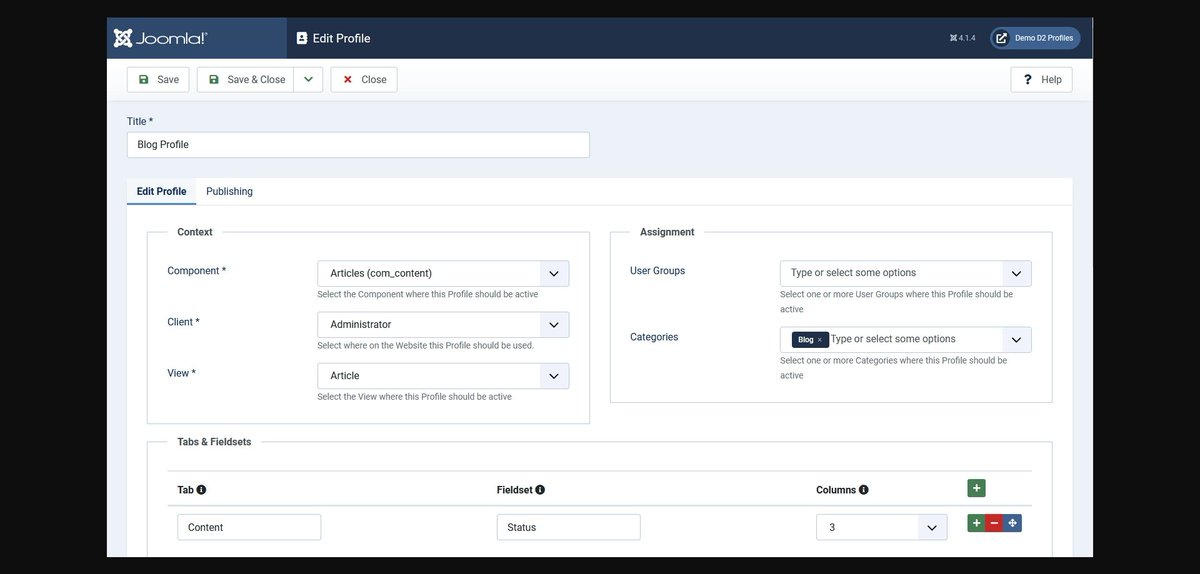Click the Tab field containing Content

(249, 527)
